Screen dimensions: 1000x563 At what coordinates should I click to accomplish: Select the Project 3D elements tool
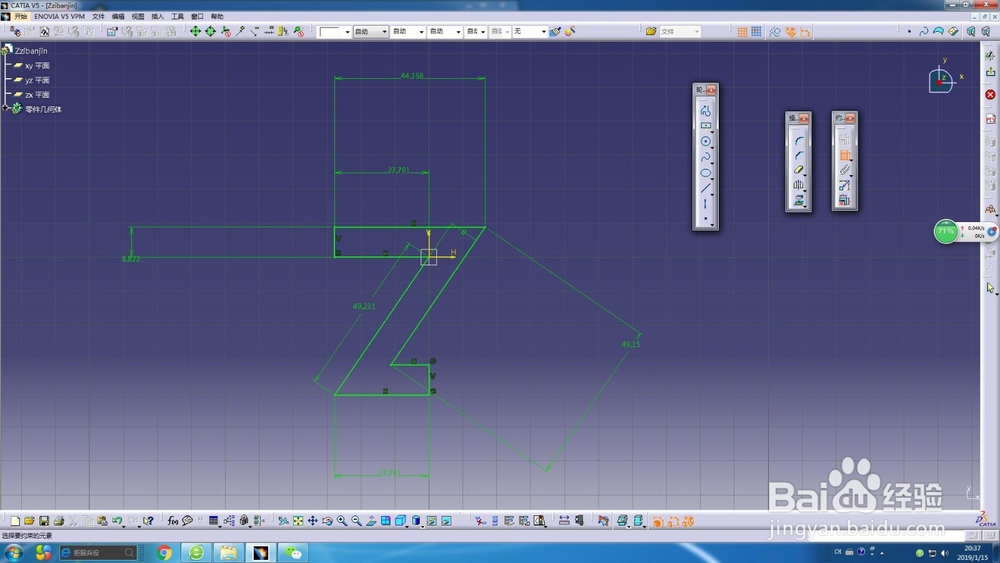coord(798,201)
